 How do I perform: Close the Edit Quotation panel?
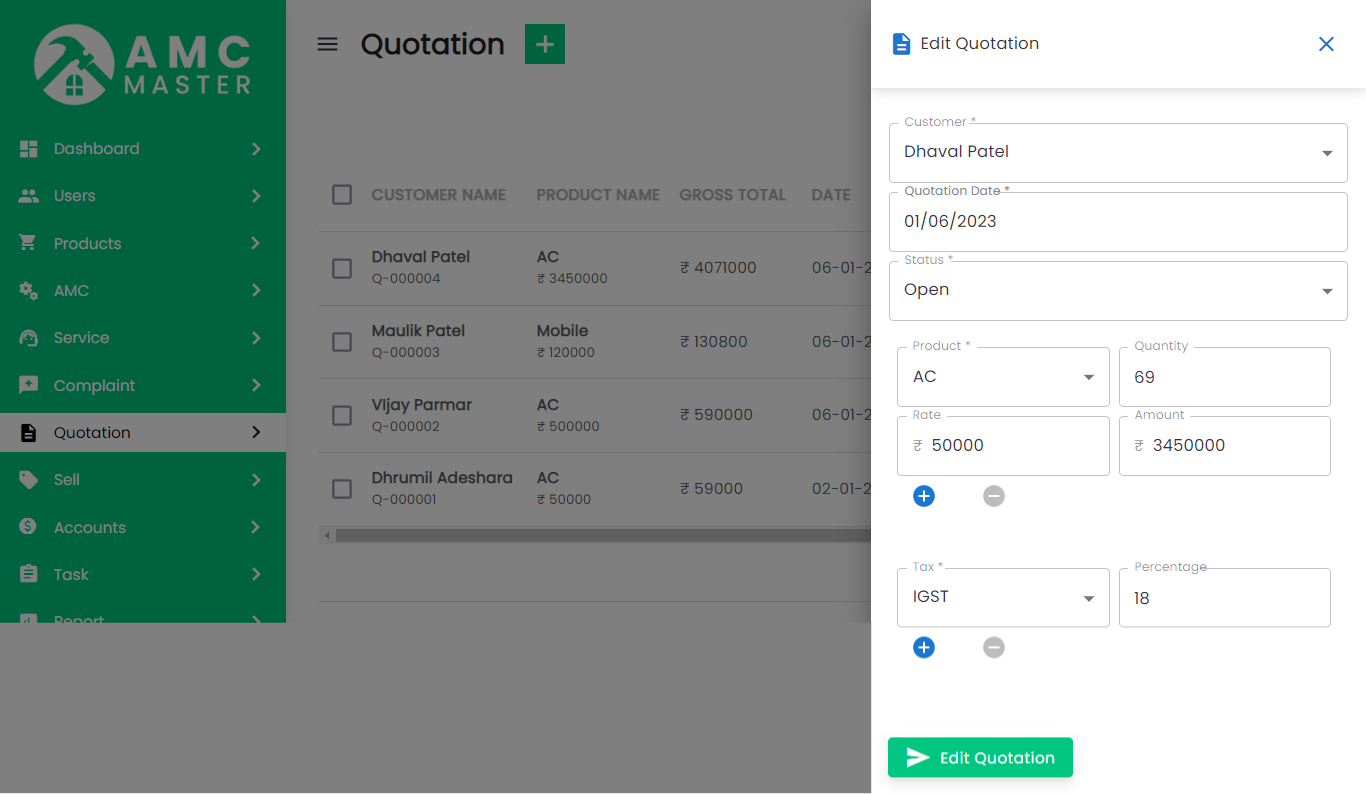click(x=1326, y=44)
